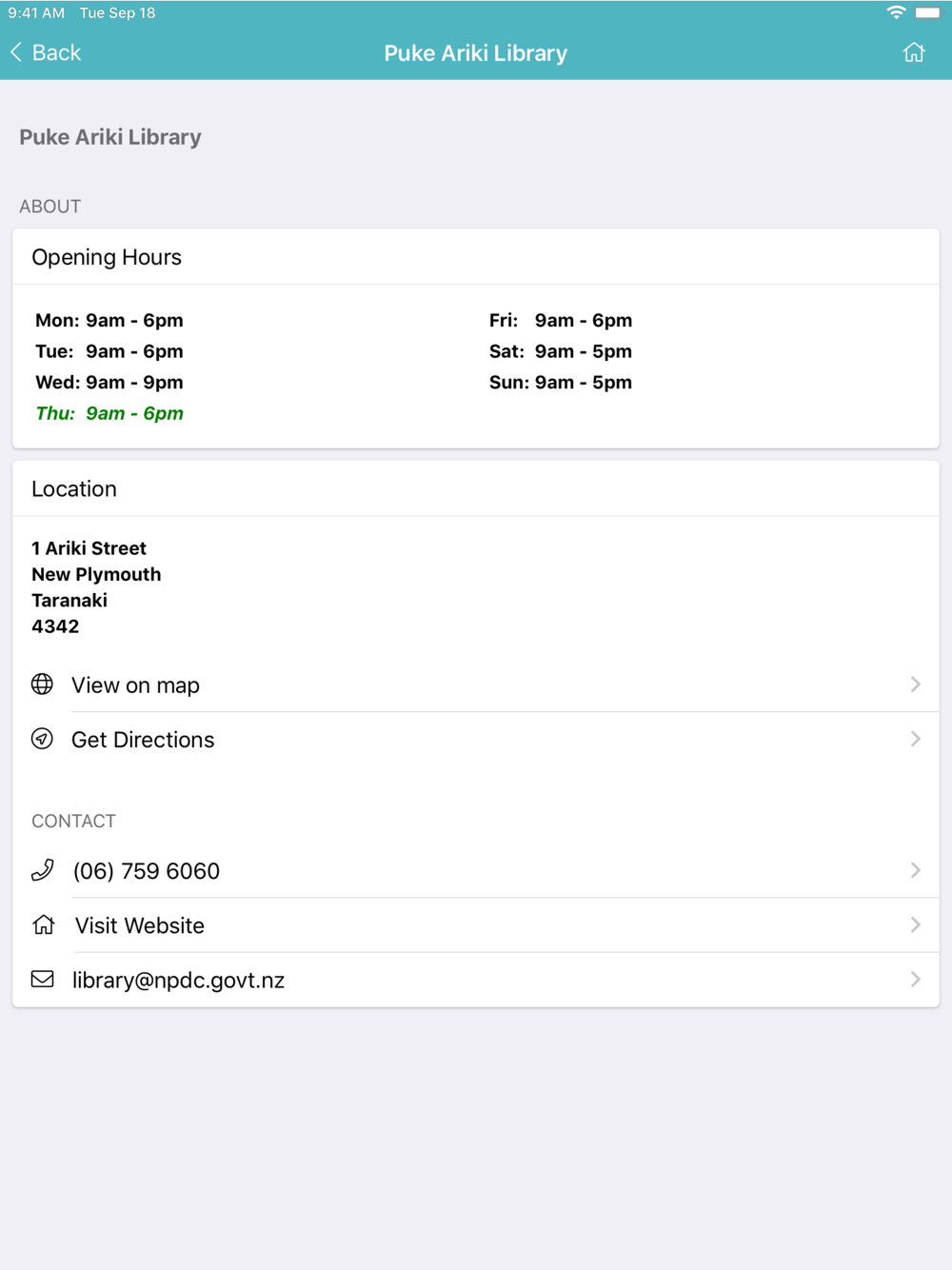
Task: Select Monday hours 9am - 6pm
Action: 109,320
